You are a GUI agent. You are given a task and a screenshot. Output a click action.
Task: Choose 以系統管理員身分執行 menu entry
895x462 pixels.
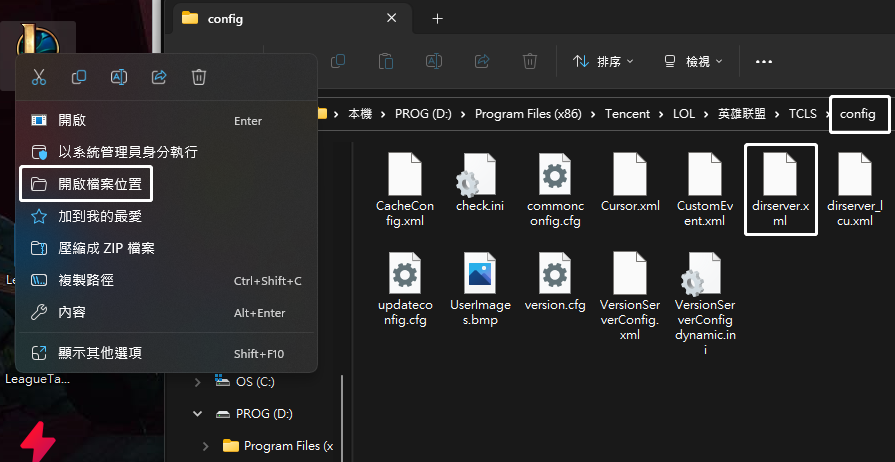tap(127, 152)
